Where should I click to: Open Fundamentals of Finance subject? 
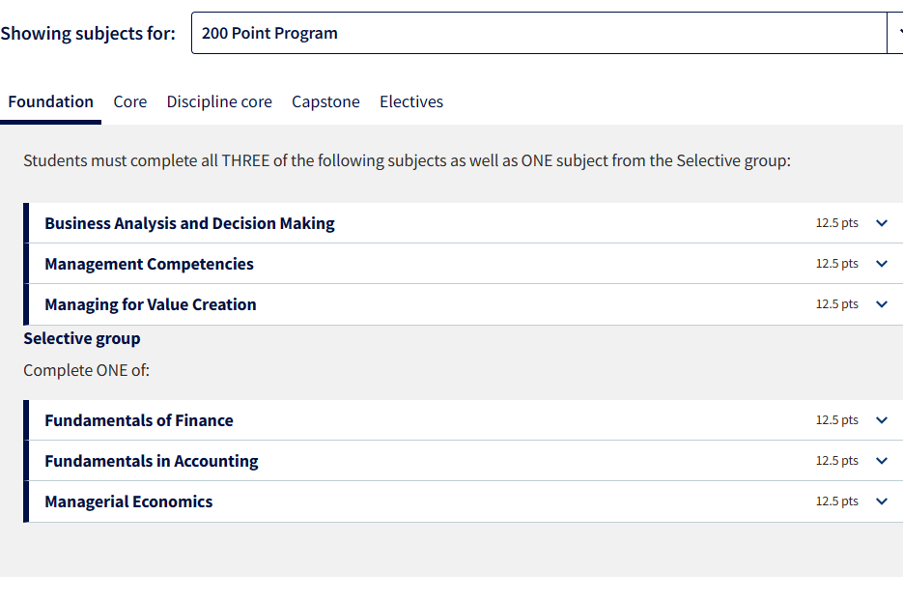[139, 420]
